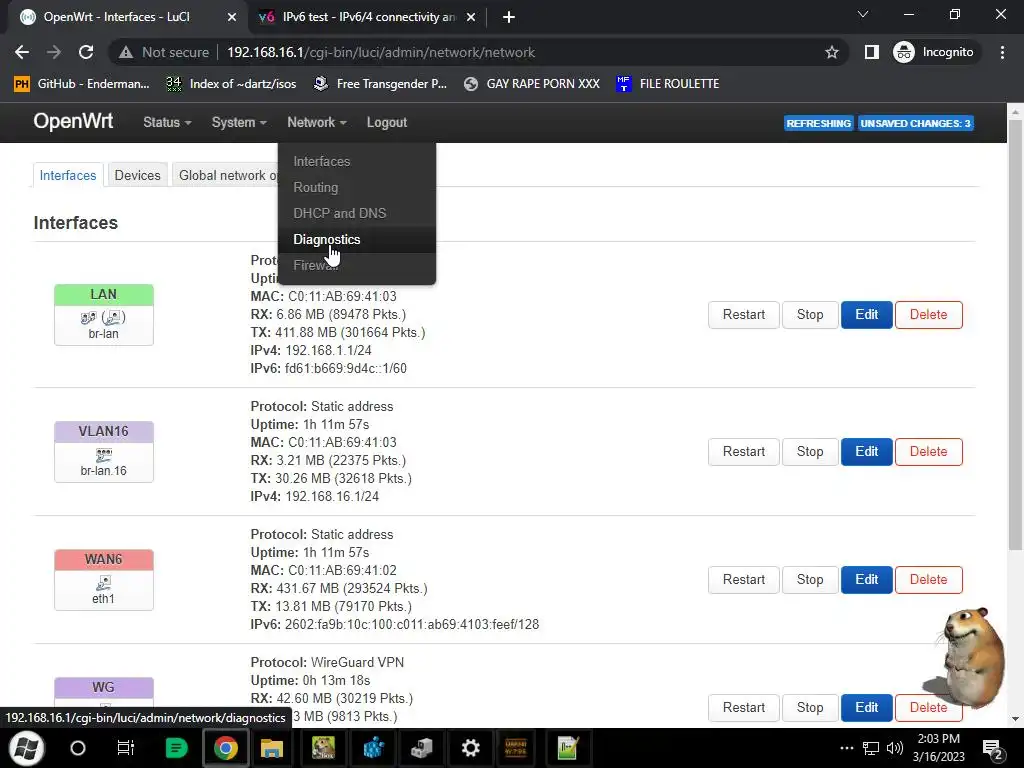Edit the VLAN16 interface
The image size is (1024, 768).
click(x=866, y=452)
